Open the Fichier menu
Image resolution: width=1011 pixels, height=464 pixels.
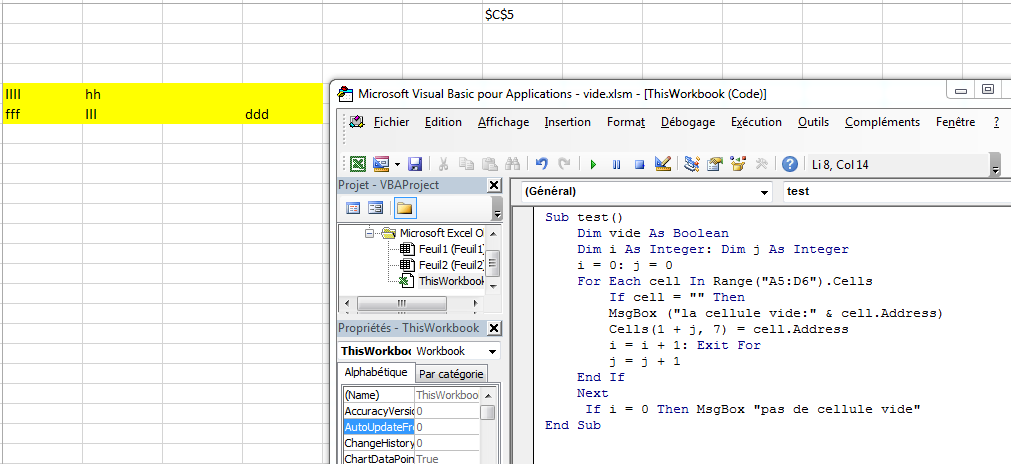coord(391,122)
